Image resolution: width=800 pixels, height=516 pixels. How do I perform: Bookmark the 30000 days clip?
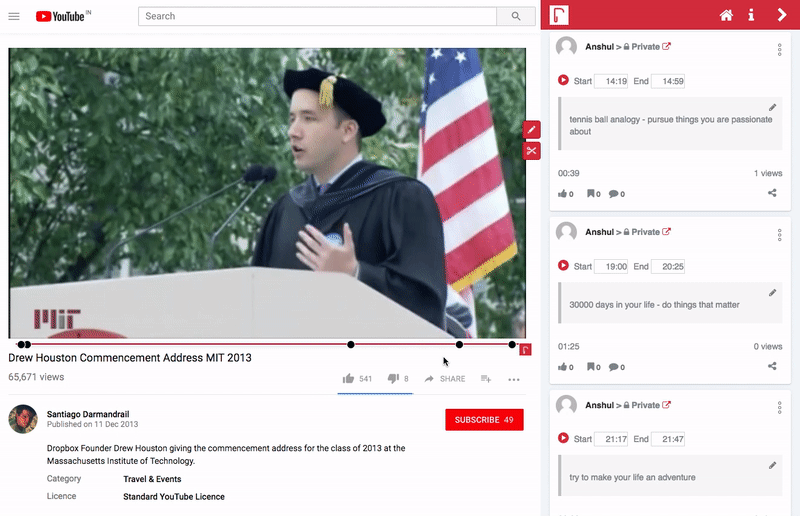[x=593, y=366]
